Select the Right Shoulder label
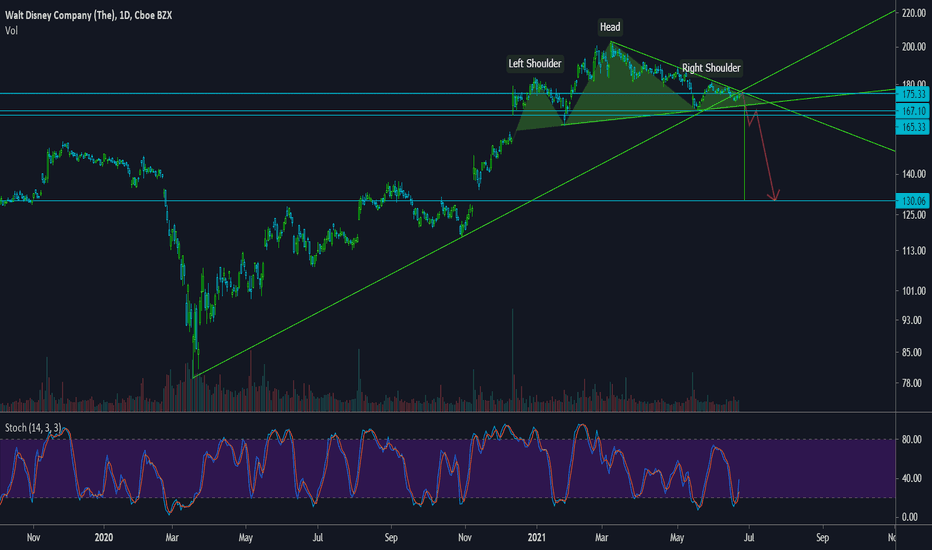This screenshot has height=550, width=932. coord(711,68)
